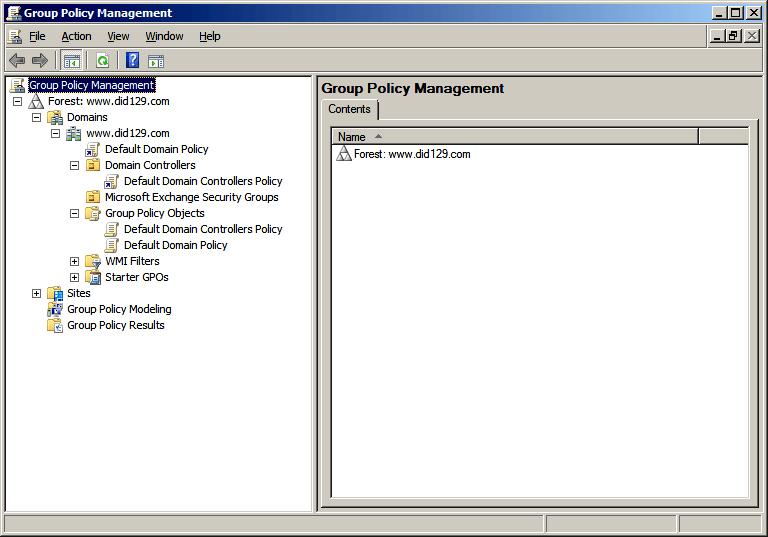The width and height of the screenshot is (768, 537).
Task: Click Forest icon in Contents list
Action: click(344, 154)
